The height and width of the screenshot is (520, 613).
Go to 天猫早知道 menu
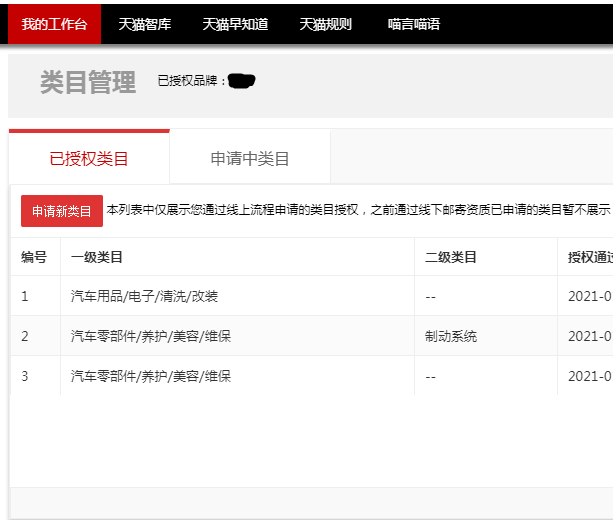235,24
